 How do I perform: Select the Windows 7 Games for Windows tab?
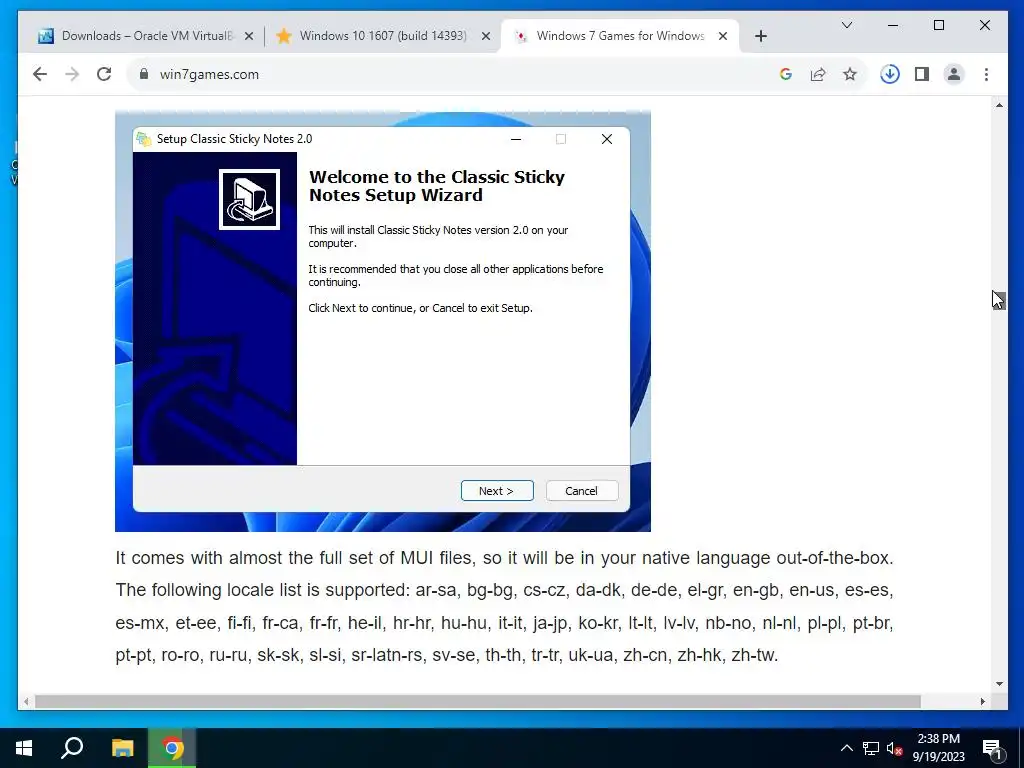tap(620, 36)
